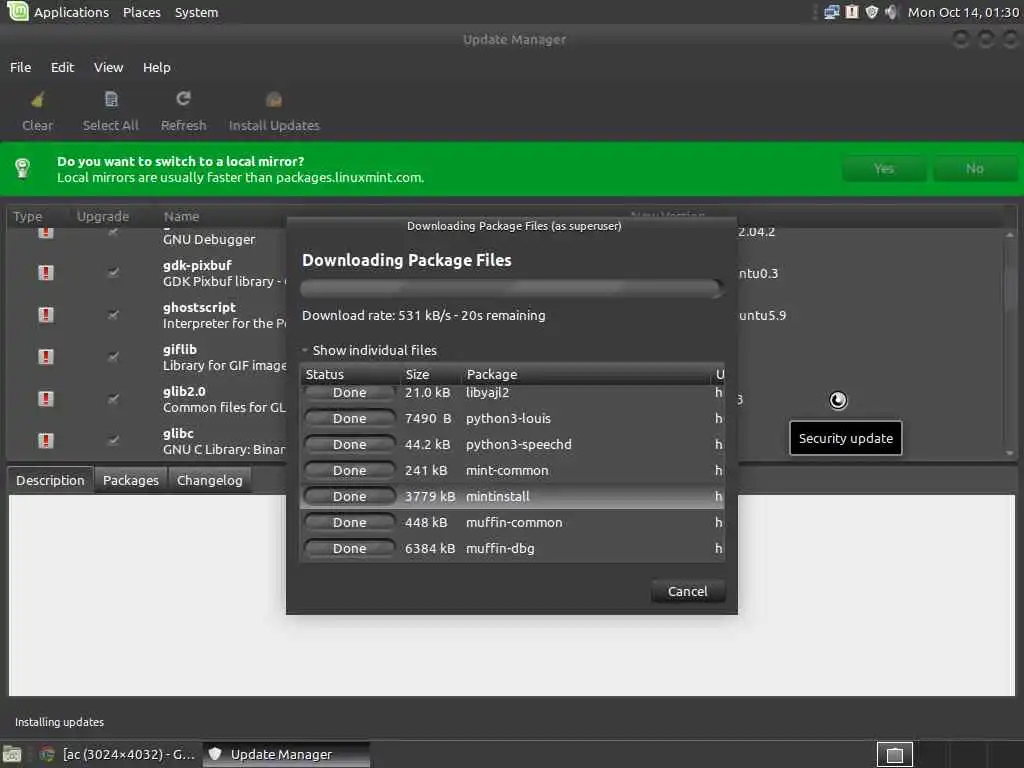Open the Help menu
Screen dimensions: 1024x768
click(x=157, y=67)
